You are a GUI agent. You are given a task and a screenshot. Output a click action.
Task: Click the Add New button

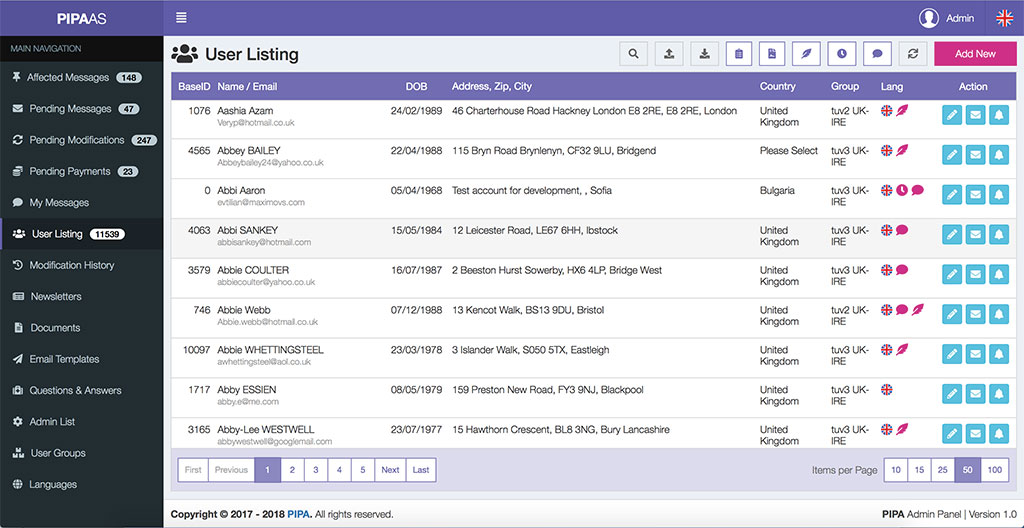(975, 54)
